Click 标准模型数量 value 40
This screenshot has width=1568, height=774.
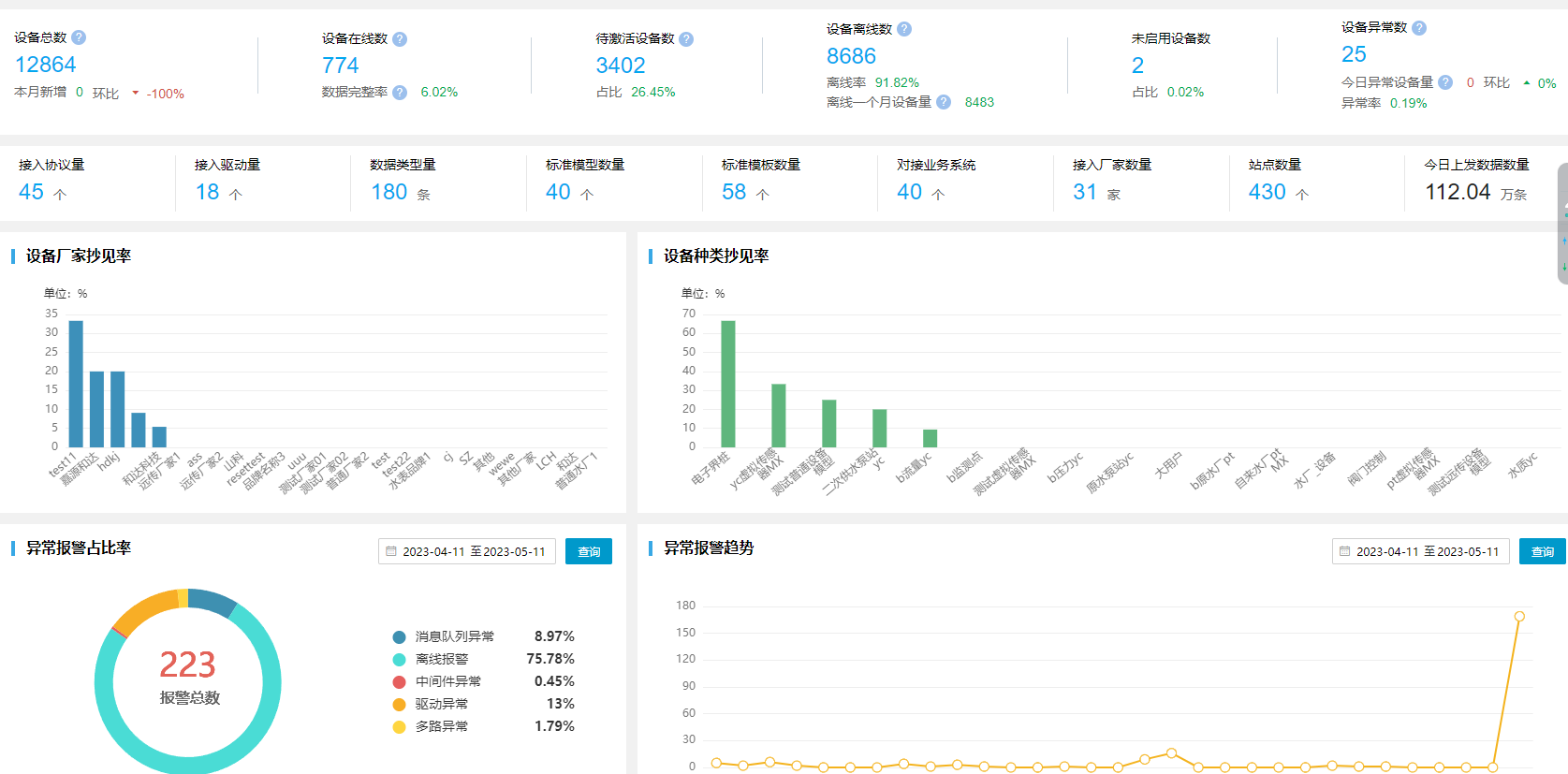[558, 192]
